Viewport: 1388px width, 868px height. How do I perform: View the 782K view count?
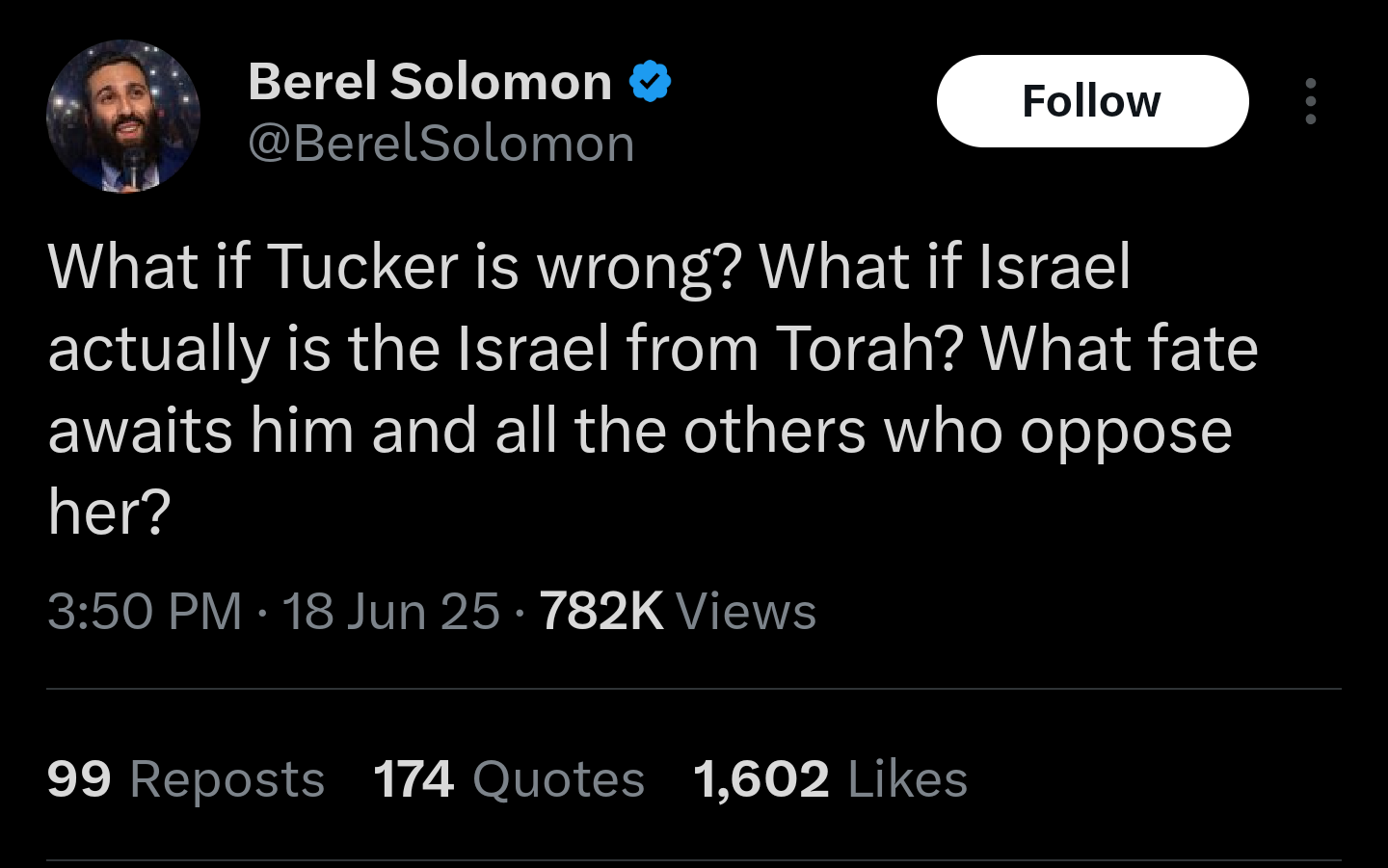pos(601,612)
